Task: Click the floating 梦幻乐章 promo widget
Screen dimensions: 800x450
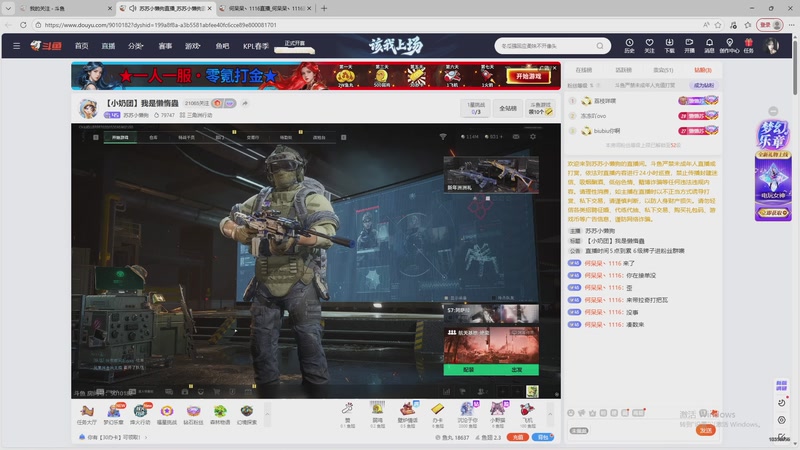Action: pyautogui.click(x=773, y=170)
